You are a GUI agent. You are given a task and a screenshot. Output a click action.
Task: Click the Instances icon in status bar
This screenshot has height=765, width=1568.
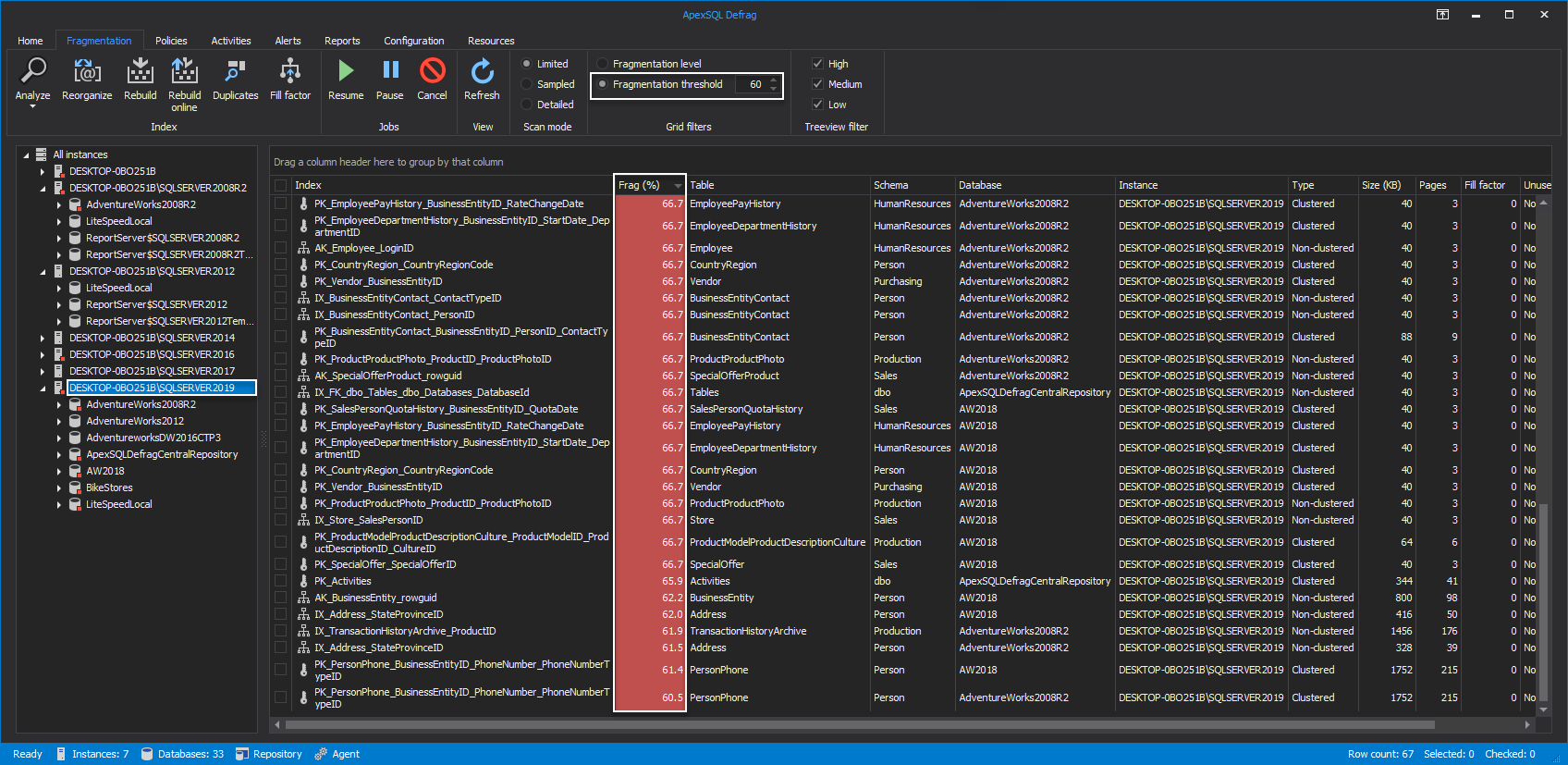pos(61,754)
